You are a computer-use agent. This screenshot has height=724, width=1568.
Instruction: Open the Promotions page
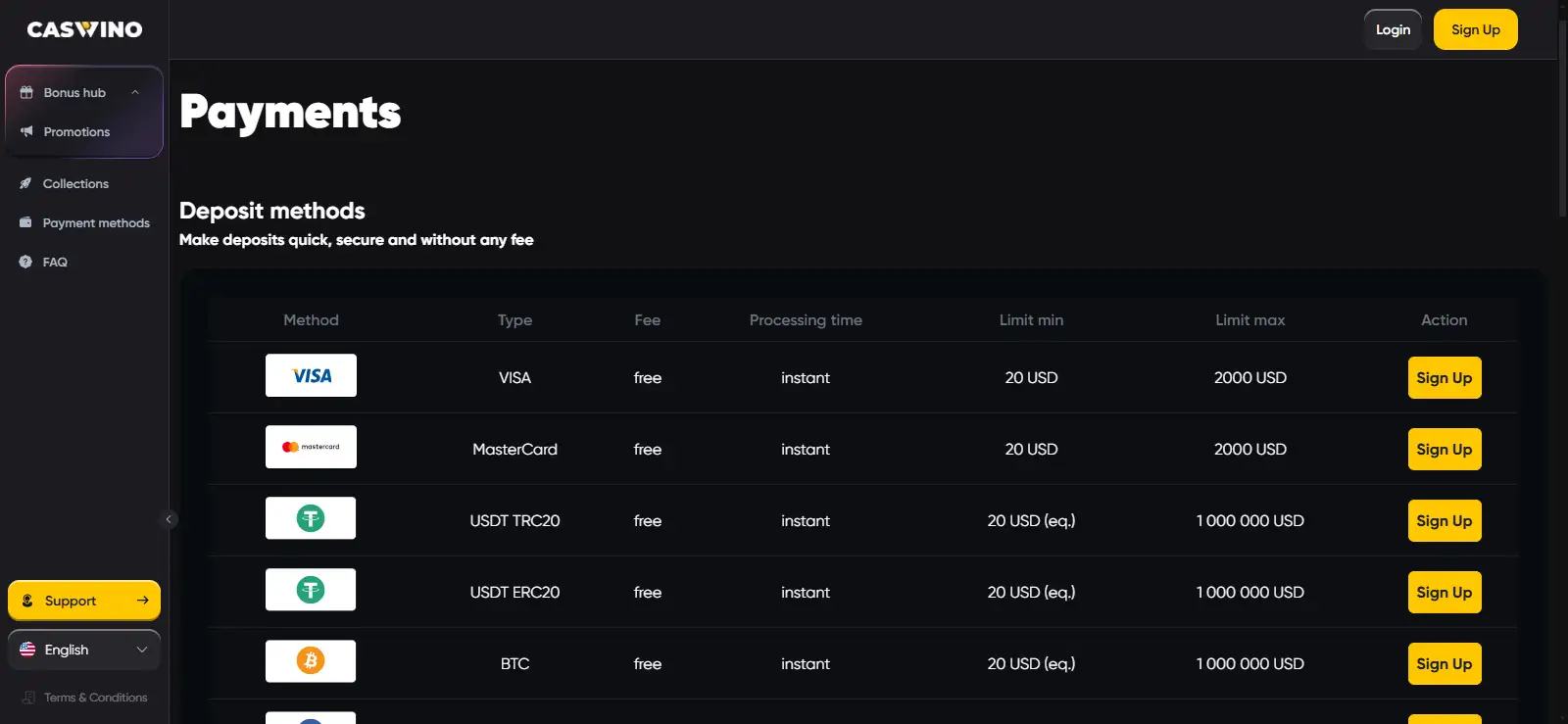(76, 131)
